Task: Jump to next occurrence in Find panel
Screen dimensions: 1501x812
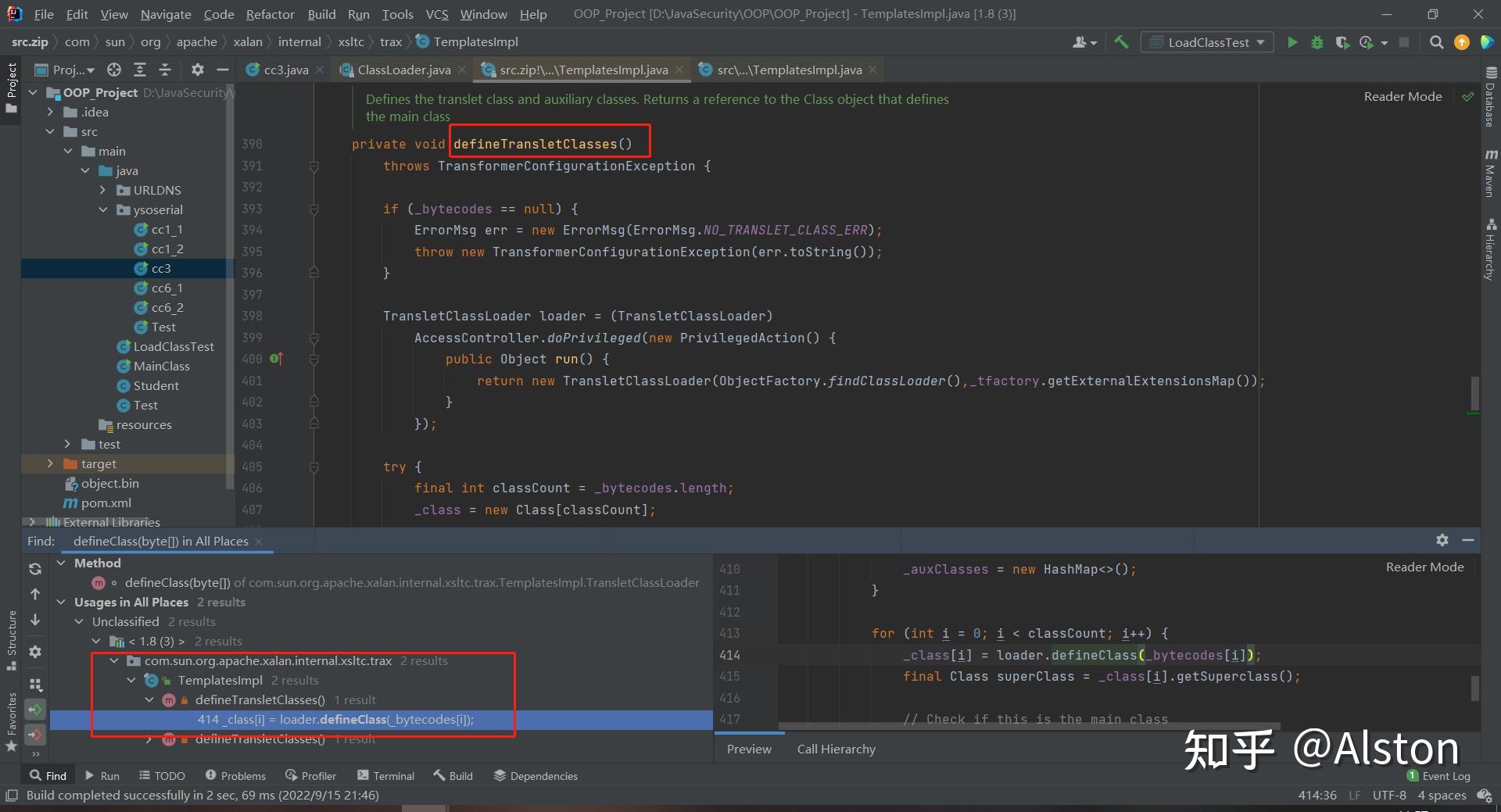Action: pos(35,620)
